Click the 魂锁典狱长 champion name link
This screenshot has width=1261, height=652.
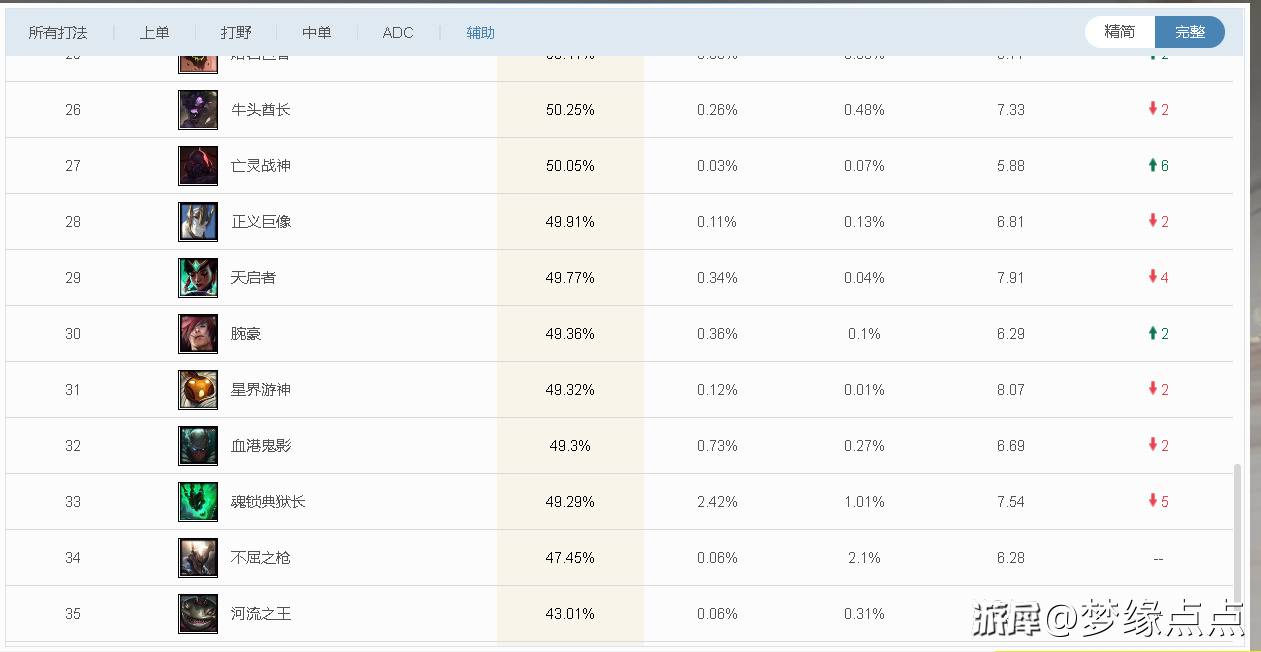click(x=268, y=502)
